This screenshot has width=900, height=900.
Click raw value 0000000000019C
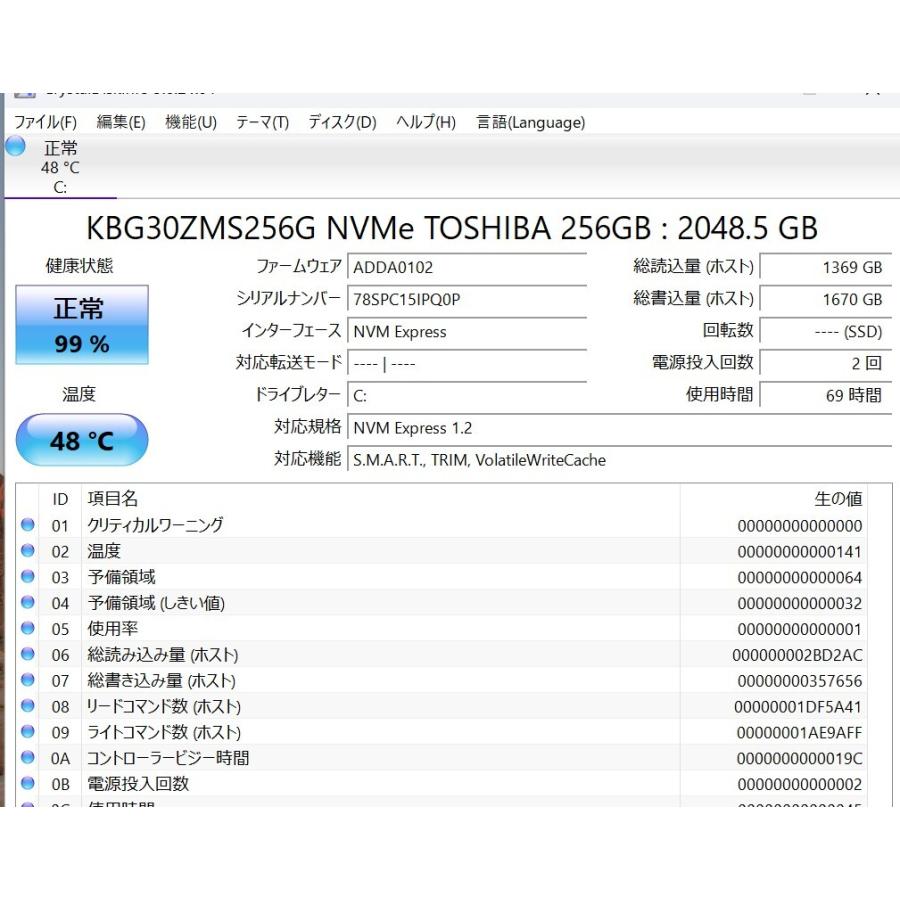(x=799, y=758)
